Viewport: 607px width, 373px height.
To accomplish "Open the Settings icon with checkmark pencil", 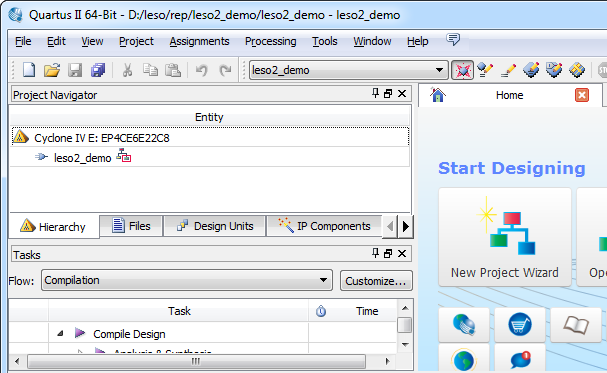I will [x=485, y=70].
